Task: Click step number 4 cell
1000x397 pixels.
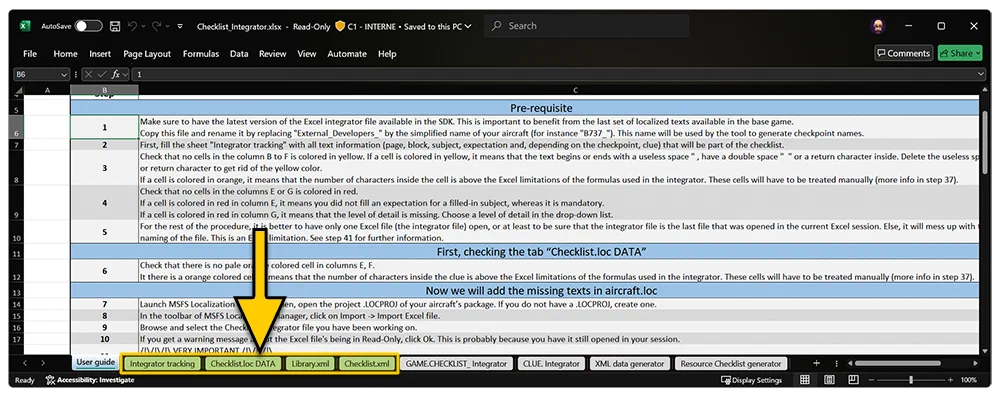Action: (x=105, y=203)
